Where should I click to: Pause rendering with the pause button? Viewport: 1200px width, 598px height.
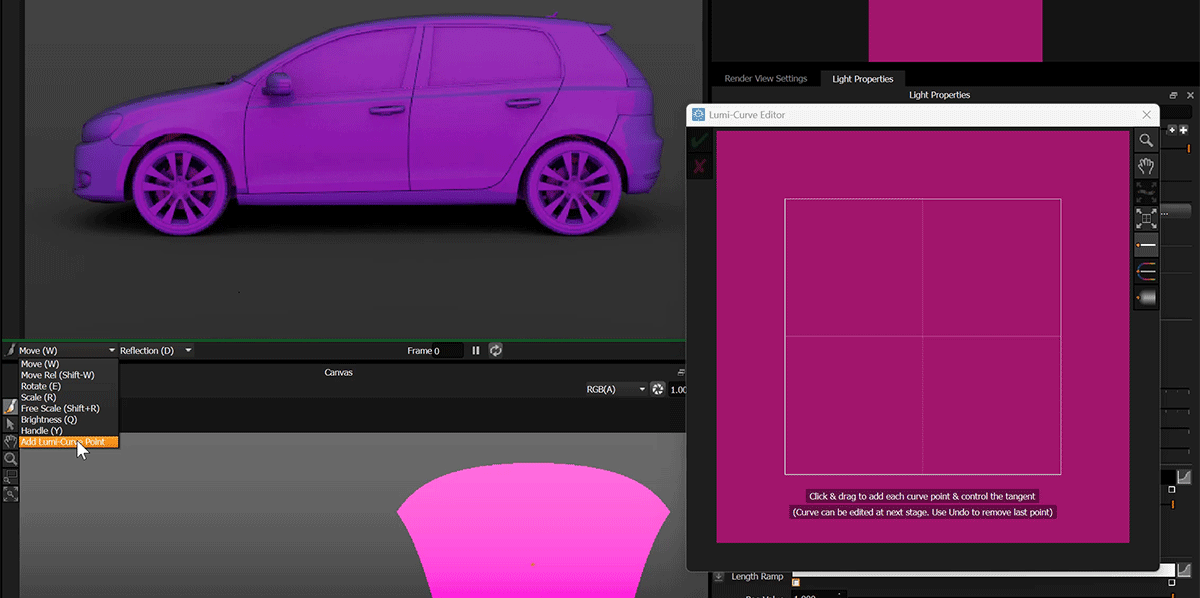tap(476, 351)
